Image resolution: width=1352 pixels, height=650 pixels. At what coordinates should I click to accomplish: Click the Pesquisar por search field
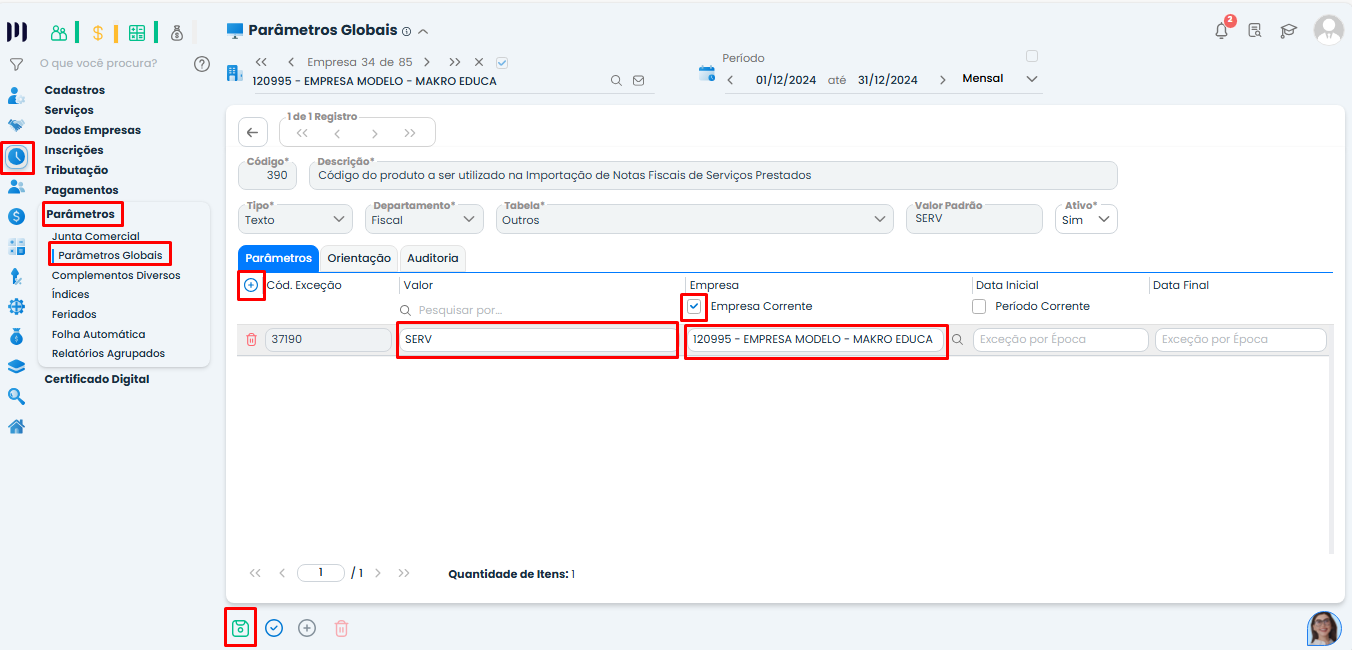[x=538, y=310]
